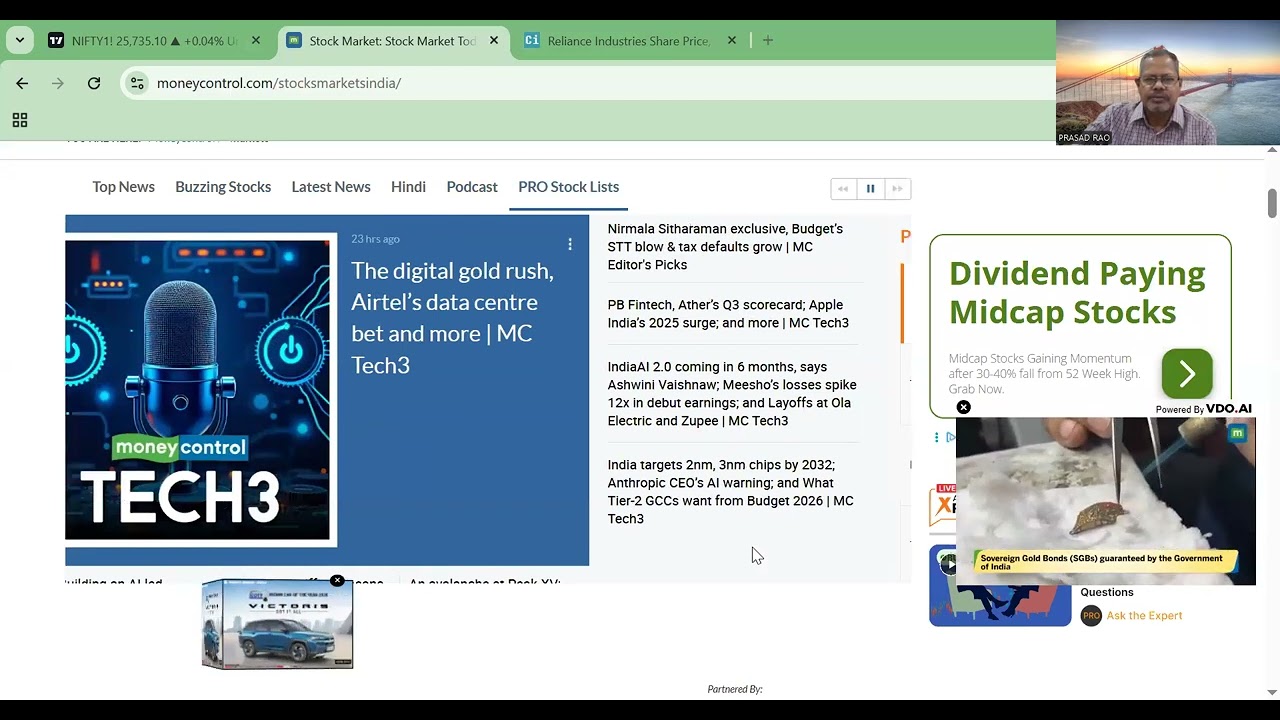Read Nirmala Sitharaman exclusive article
Viewport: 1280px width, 720px height.
point(725,247)
